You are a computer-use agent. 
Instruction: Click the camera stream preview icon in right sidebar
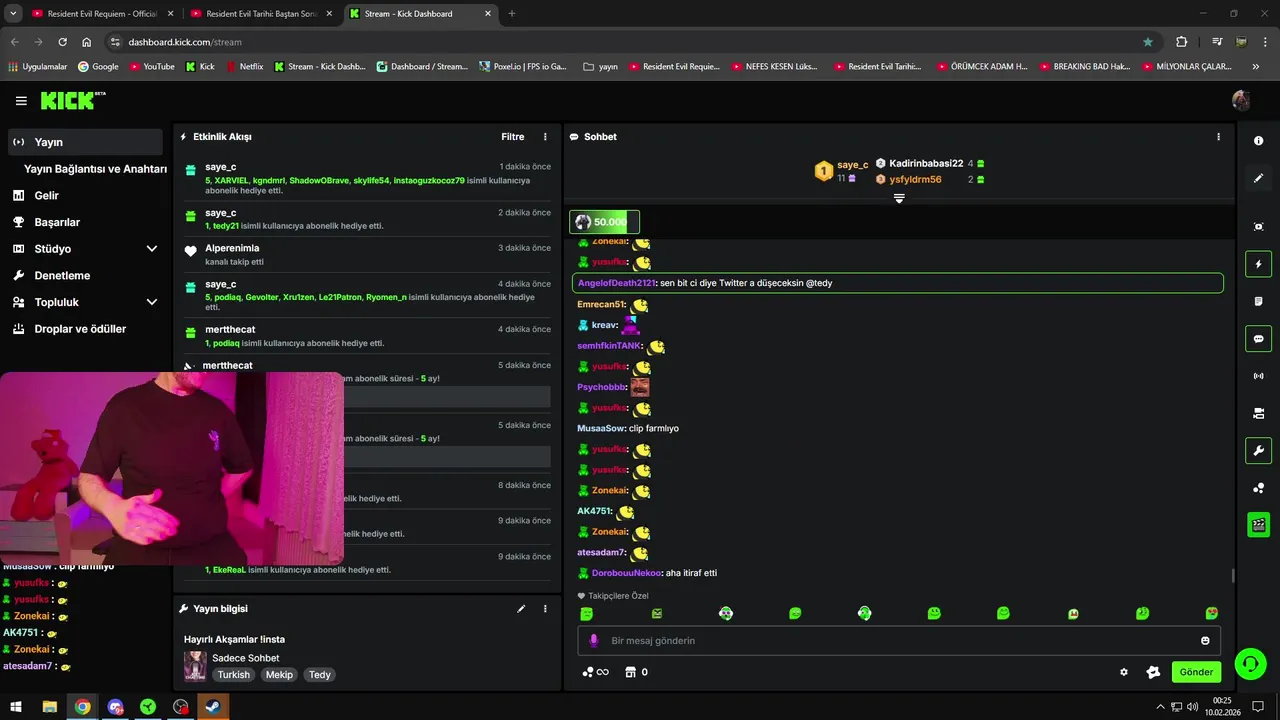(1258, 413)
